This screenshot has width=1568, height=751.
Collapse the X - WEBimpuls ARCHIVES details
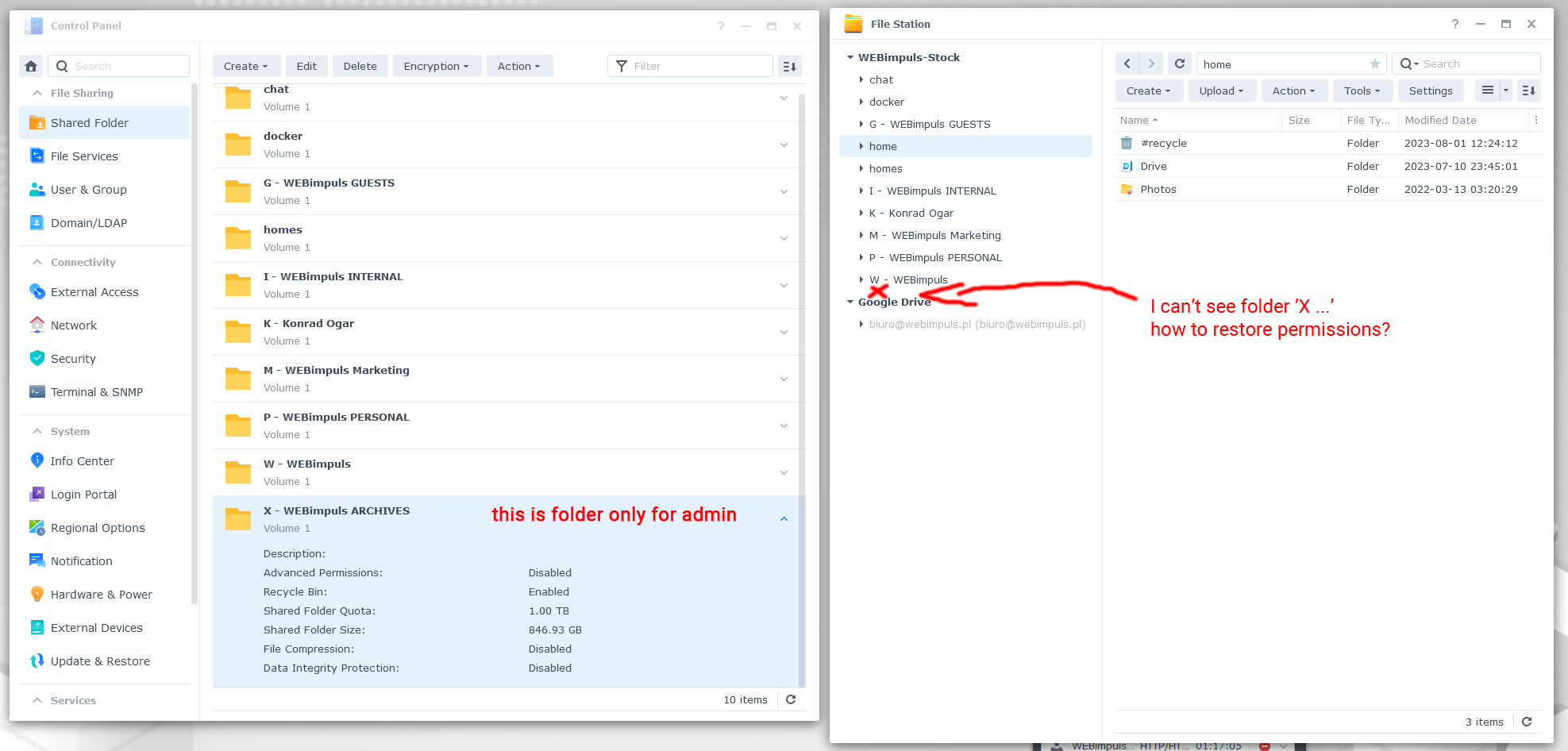(784, 518)
